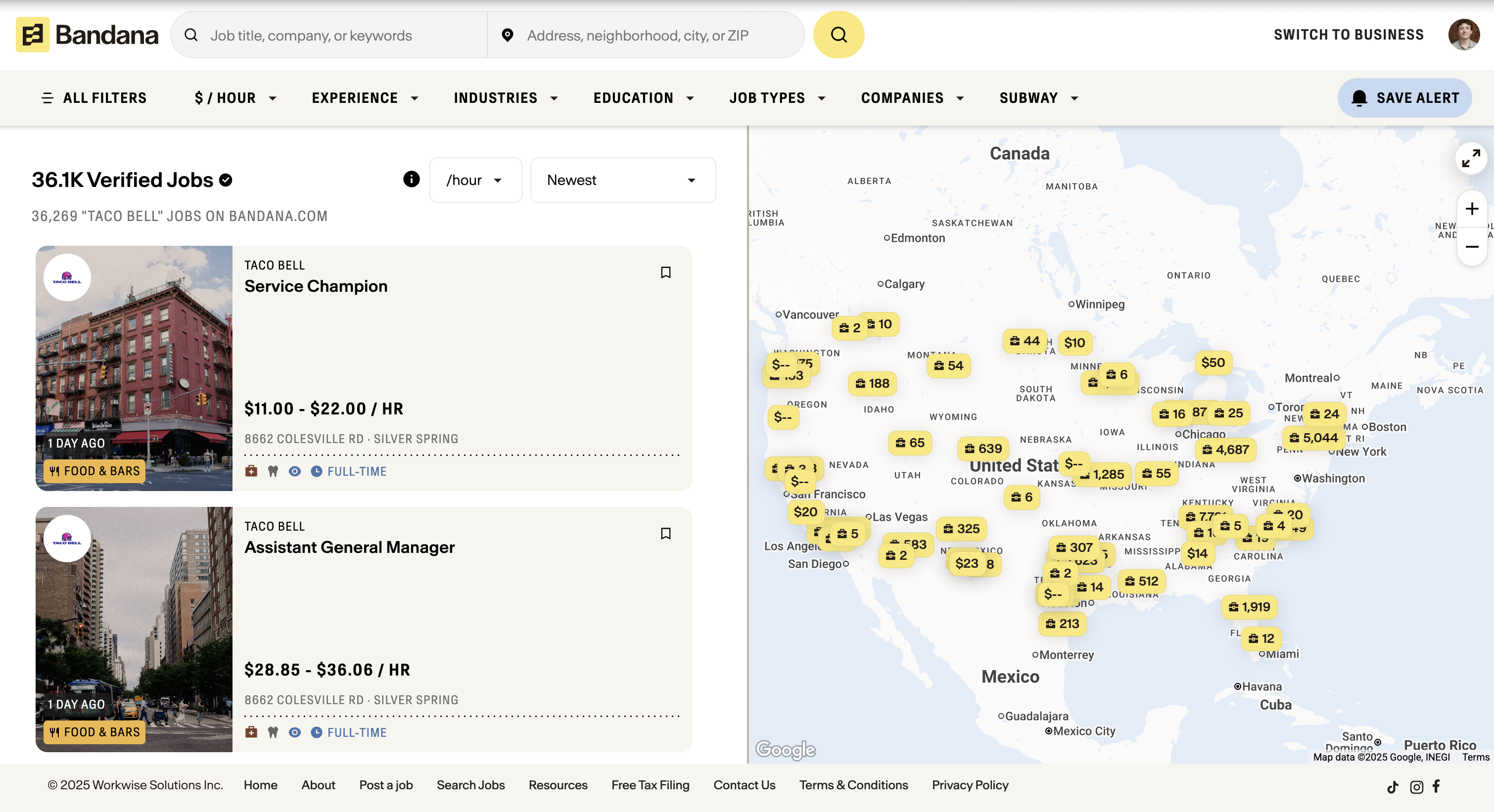Open the Free Tax Filing link

pos(650,785)
